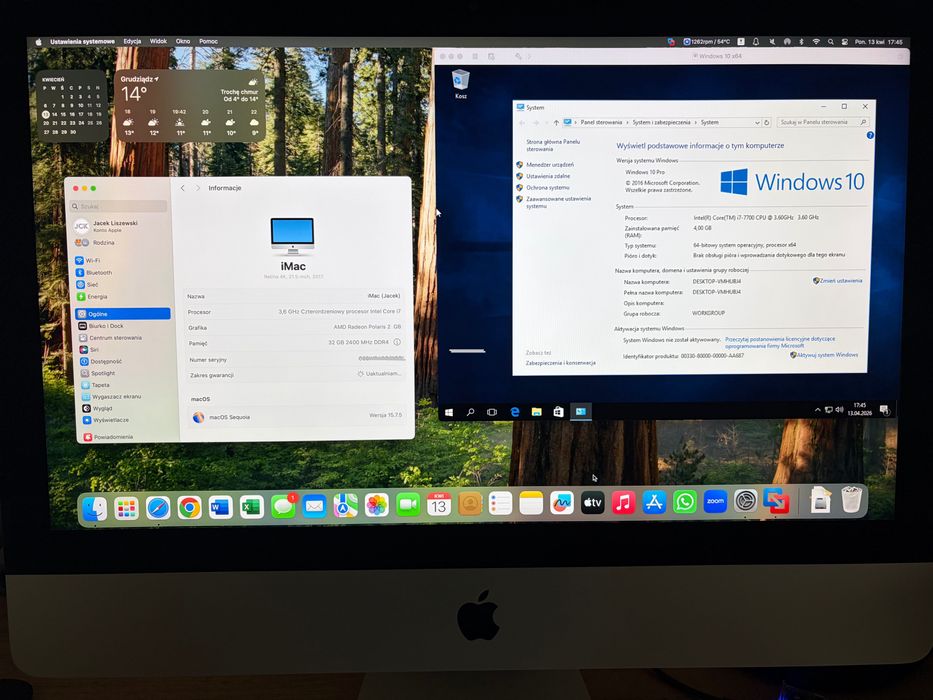
Task: Select Wygląd appearance settings
Action: coord(96,408)
